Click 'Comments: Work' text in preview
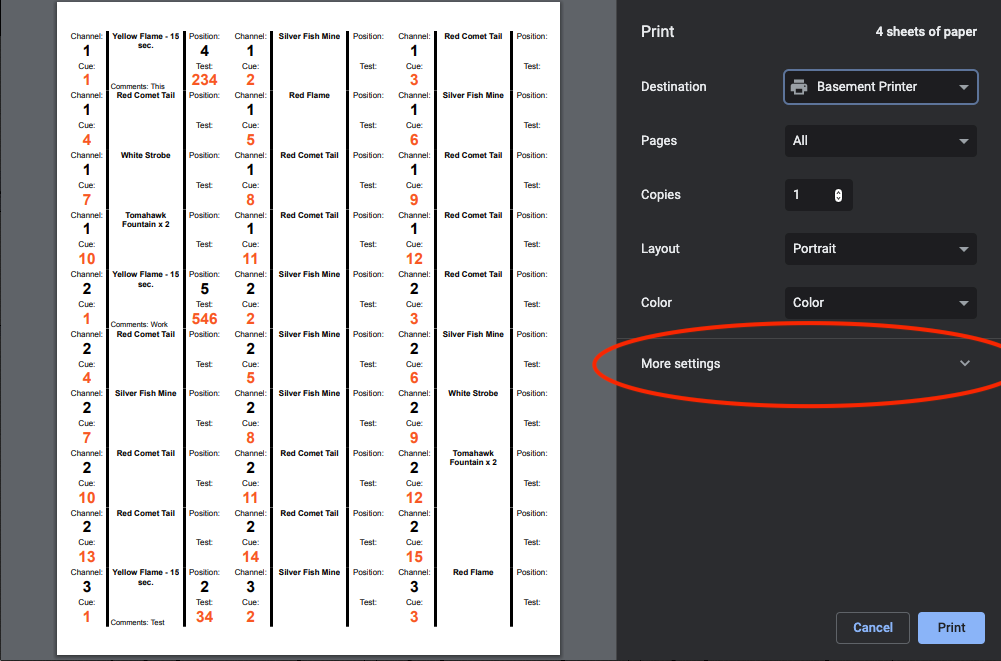The height and width of the screenshot is (661, 1001). pyautogui.click(x=139, y=324)
